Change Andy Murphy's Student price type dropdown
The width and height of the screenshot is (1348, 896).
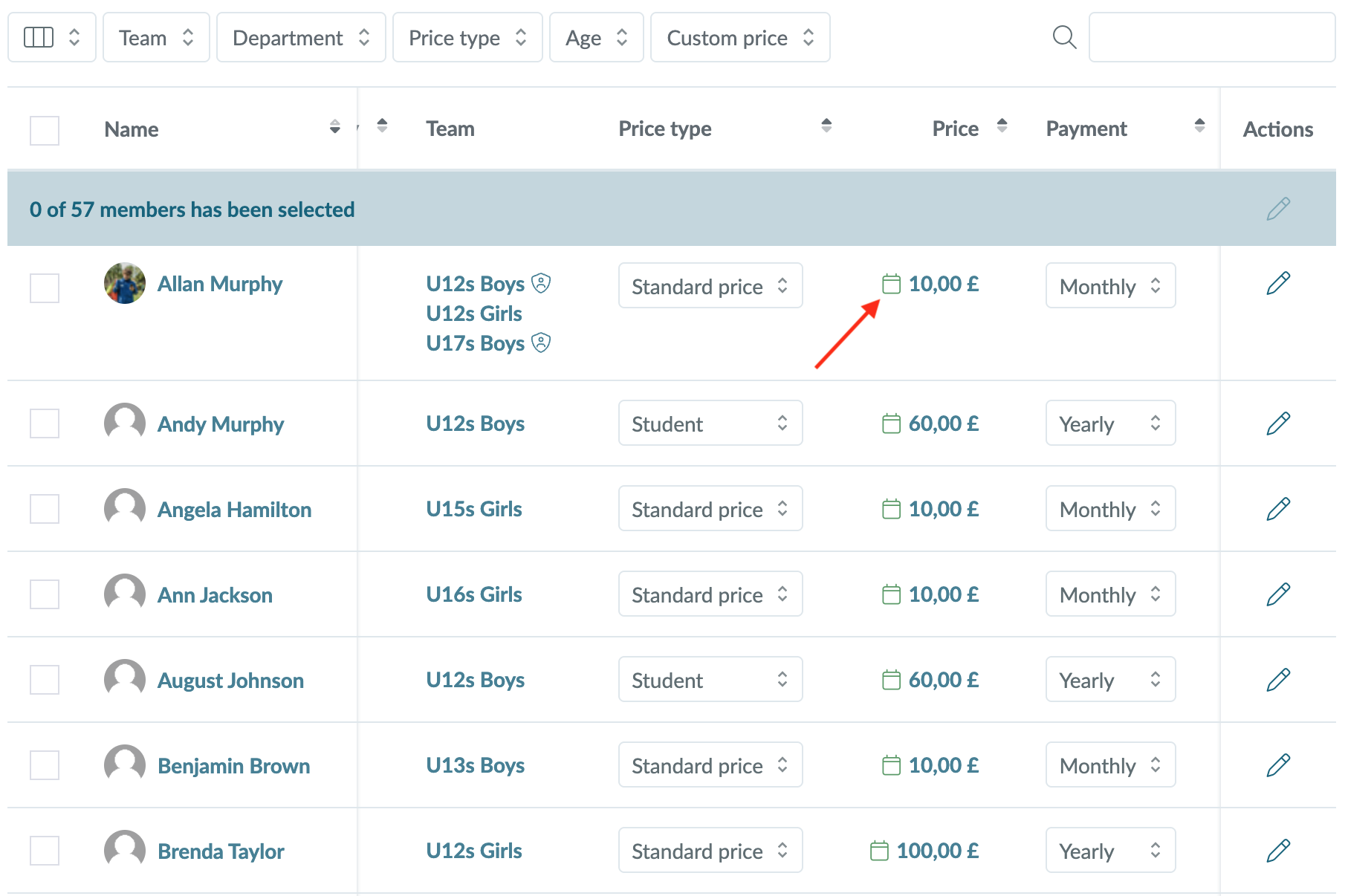pos(710,423)
